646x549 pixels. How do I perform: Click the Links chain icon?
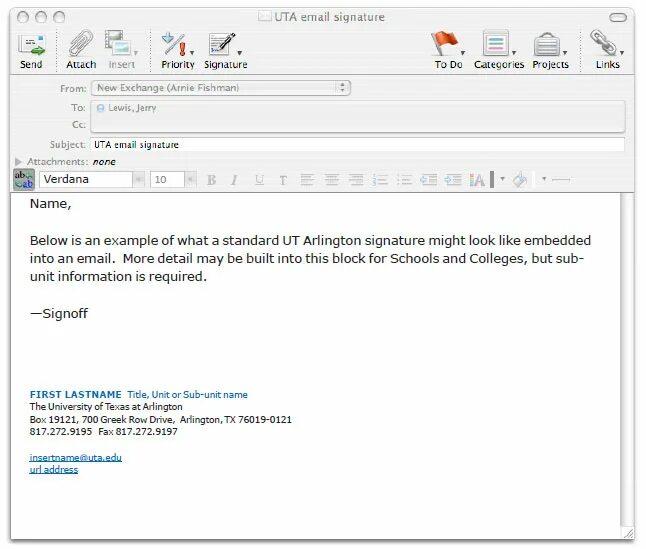click(x=603, y=43)
